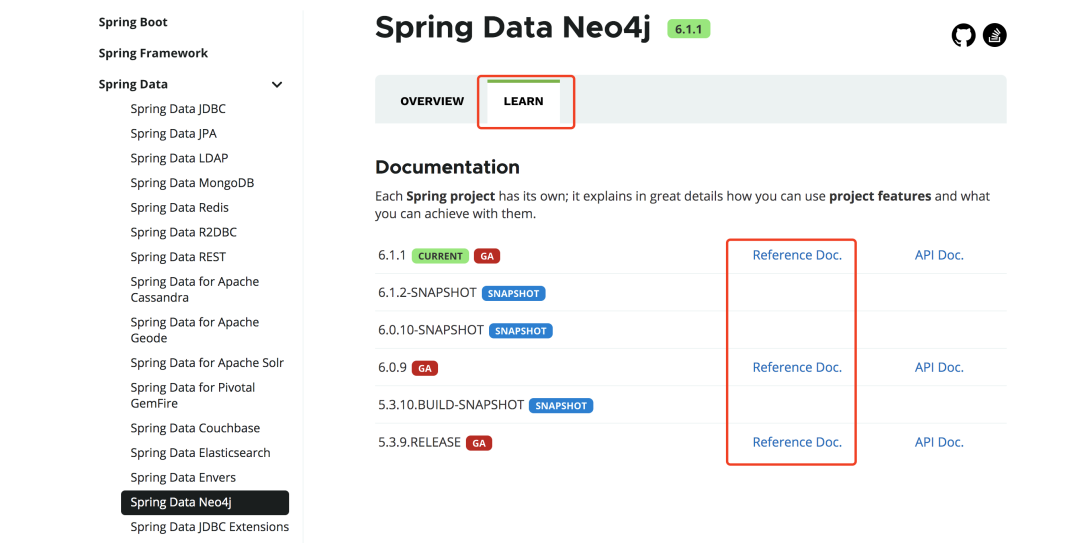Open Spring Data Redis project
The image size is (1080, 543).
pyautogui.click(x=179, y=207)
